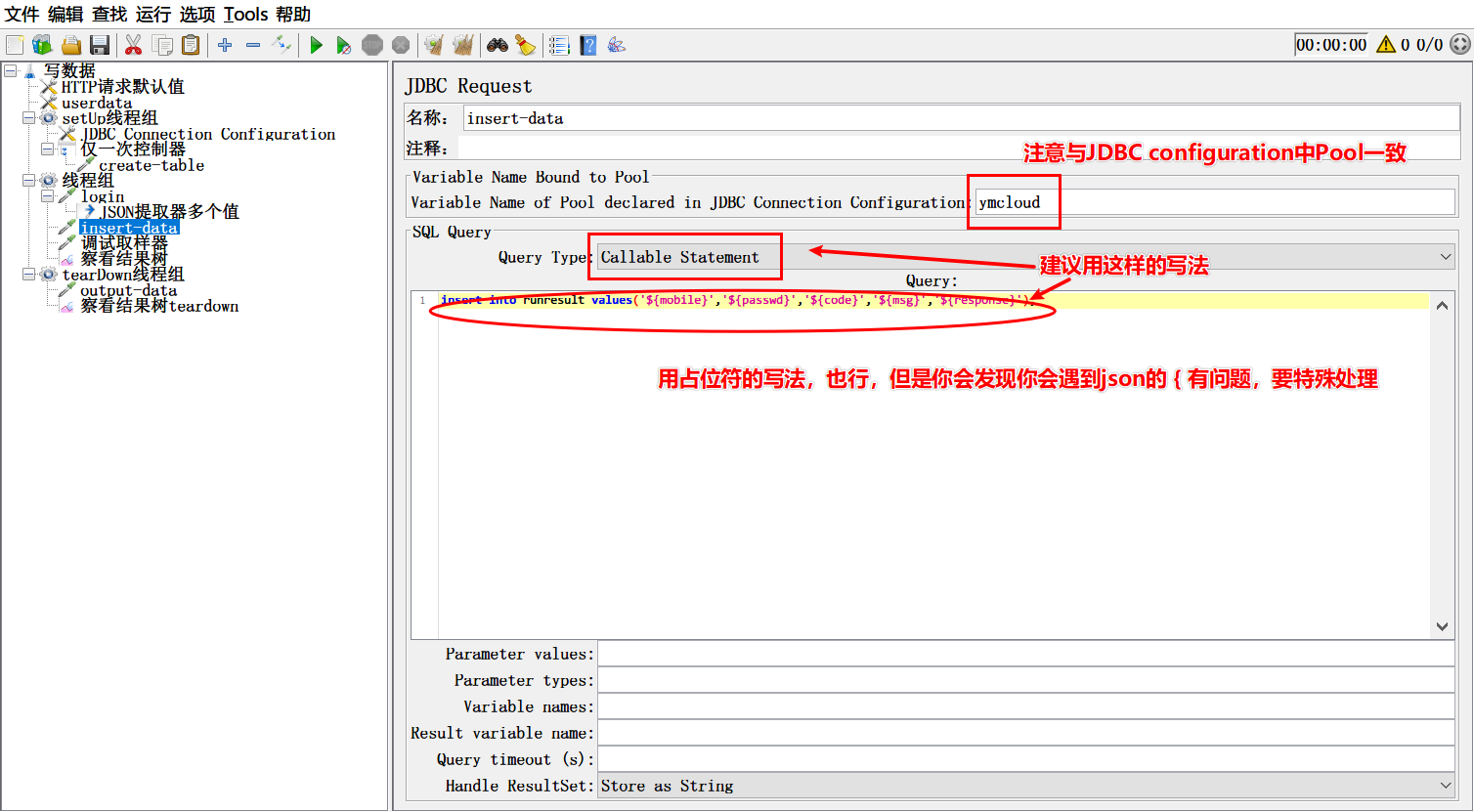The image size is (1474, 812).
Task: Click the Parameter values input field
Action: tap(1025, 654)
